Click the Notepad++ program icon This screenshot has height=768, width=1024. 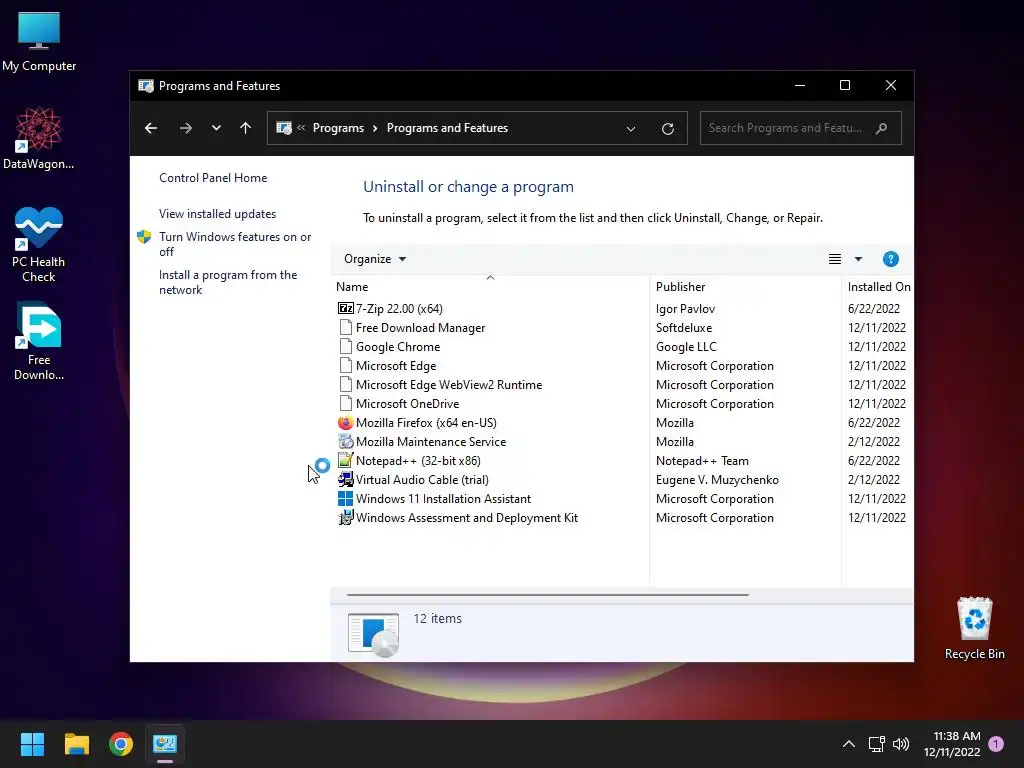(345, 460)
